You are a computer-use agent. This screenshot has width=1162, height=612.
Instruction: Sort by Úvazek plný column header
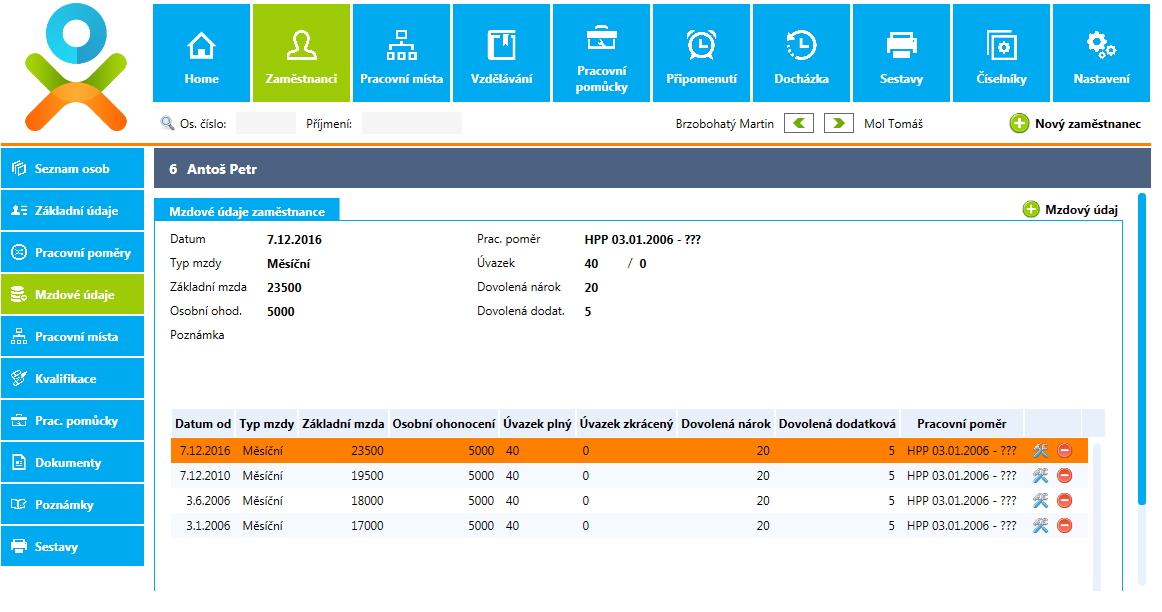(x=537, y=424)
